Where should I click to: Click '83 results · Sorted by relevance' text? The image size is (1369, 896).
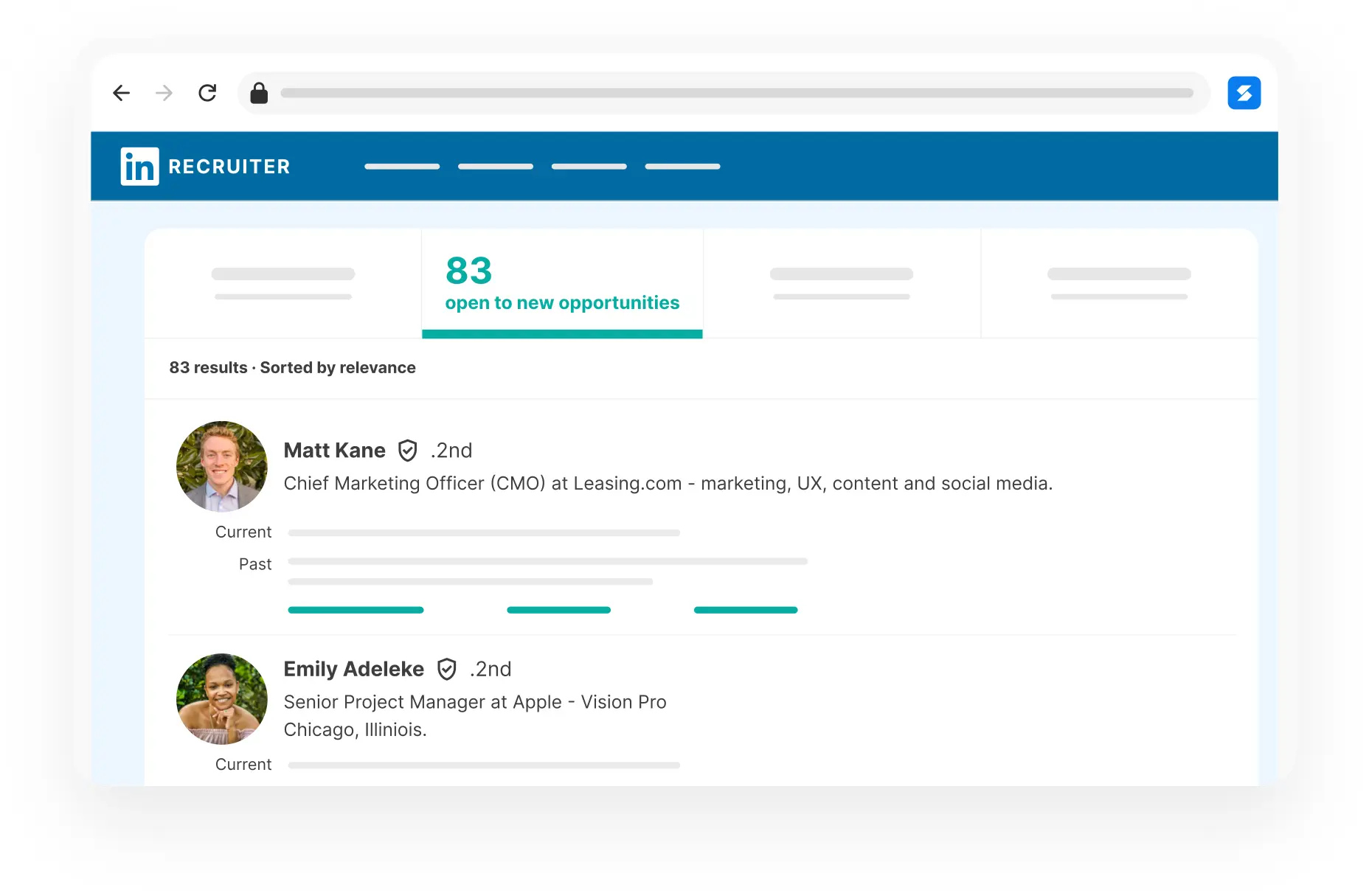(x=293, y=367)
